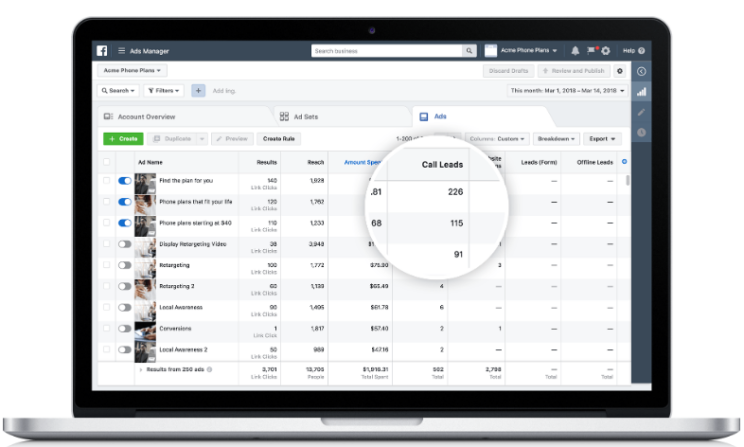Disable the 'Find the plan for you' ad toggle
The image size is (744, 447).
click(125, 181)
